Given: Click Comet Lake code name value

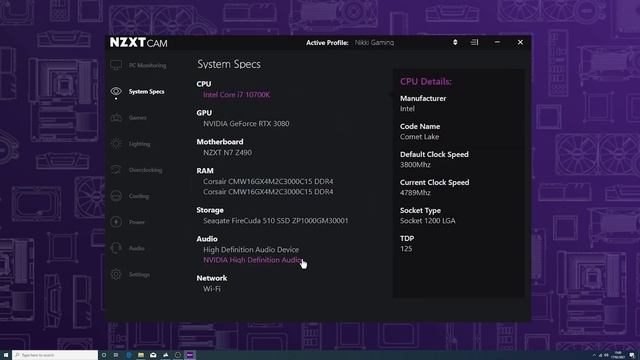Looking at the screenshot, I should tap(420, 137).
